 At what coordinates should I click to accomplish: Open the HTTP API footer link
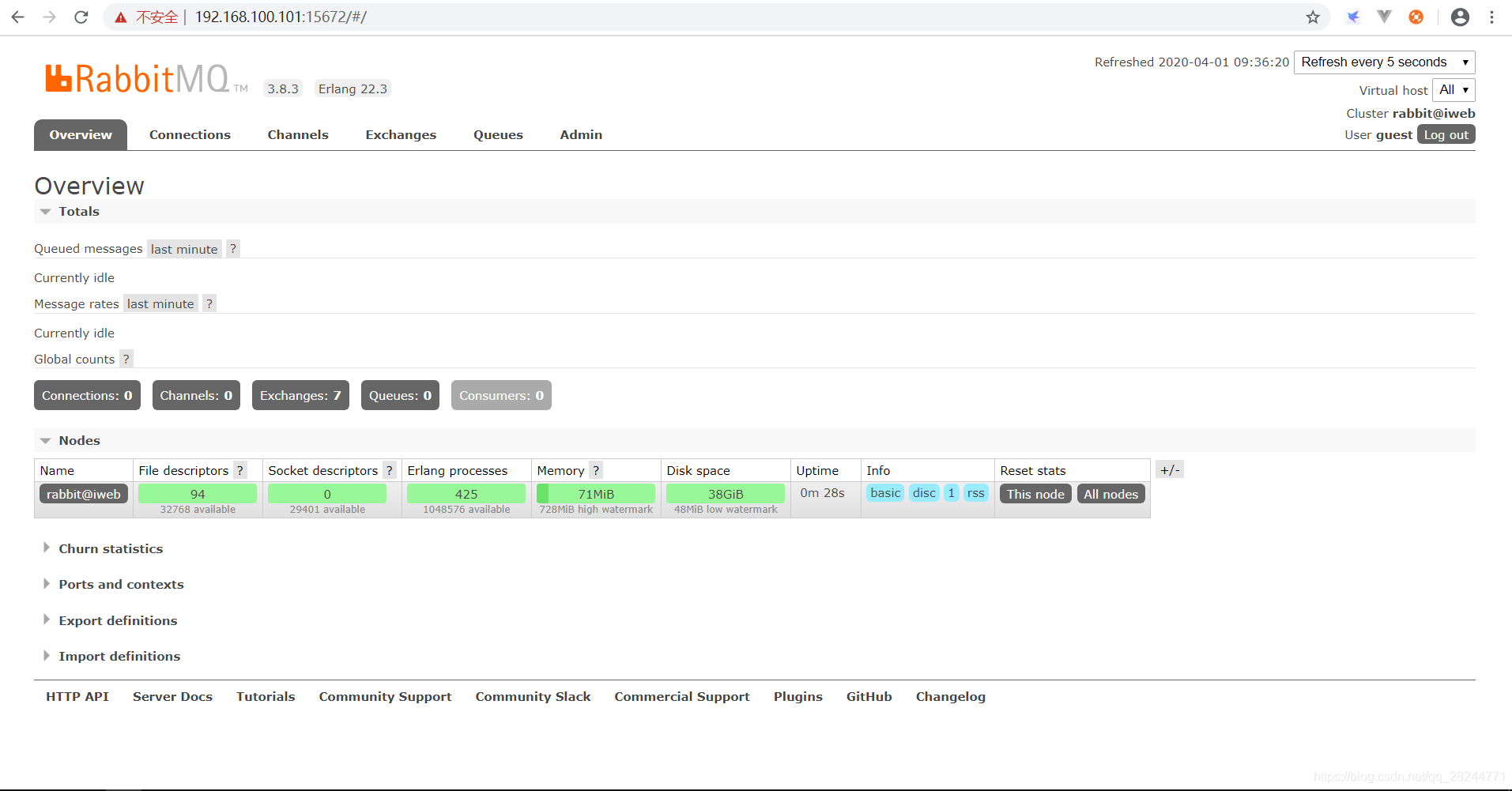[77, 696]
